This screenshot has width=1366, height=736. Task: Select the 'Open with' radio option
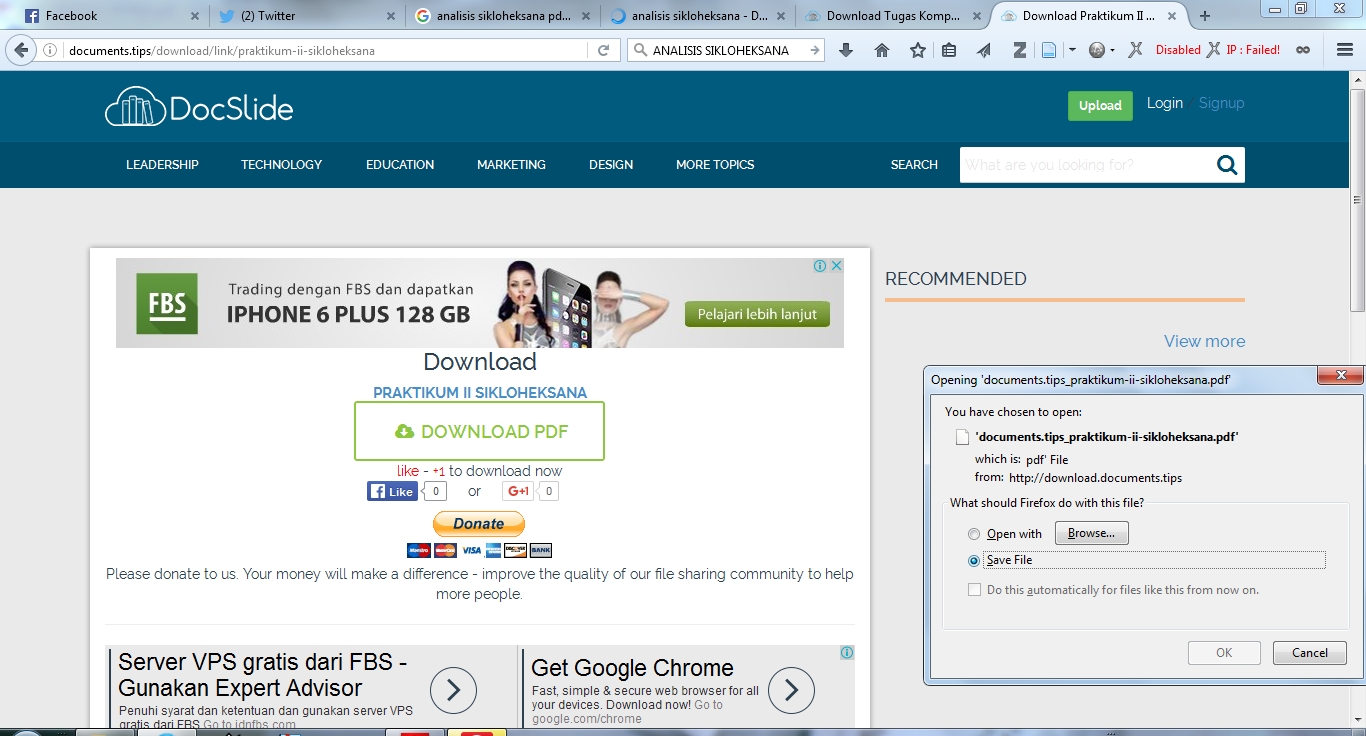[974, 534]
